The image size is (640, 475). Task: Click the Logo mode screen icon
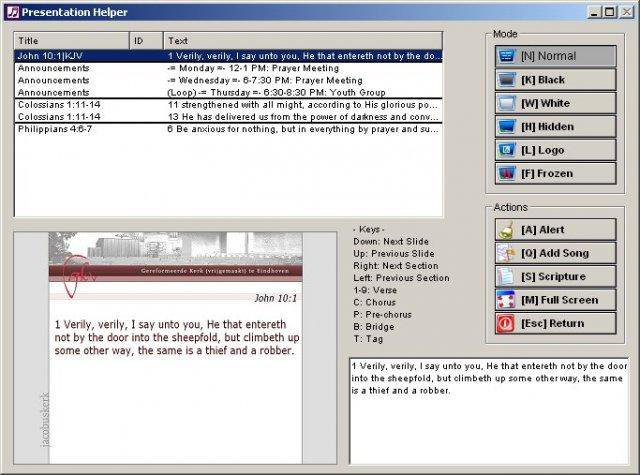(507, 150)
